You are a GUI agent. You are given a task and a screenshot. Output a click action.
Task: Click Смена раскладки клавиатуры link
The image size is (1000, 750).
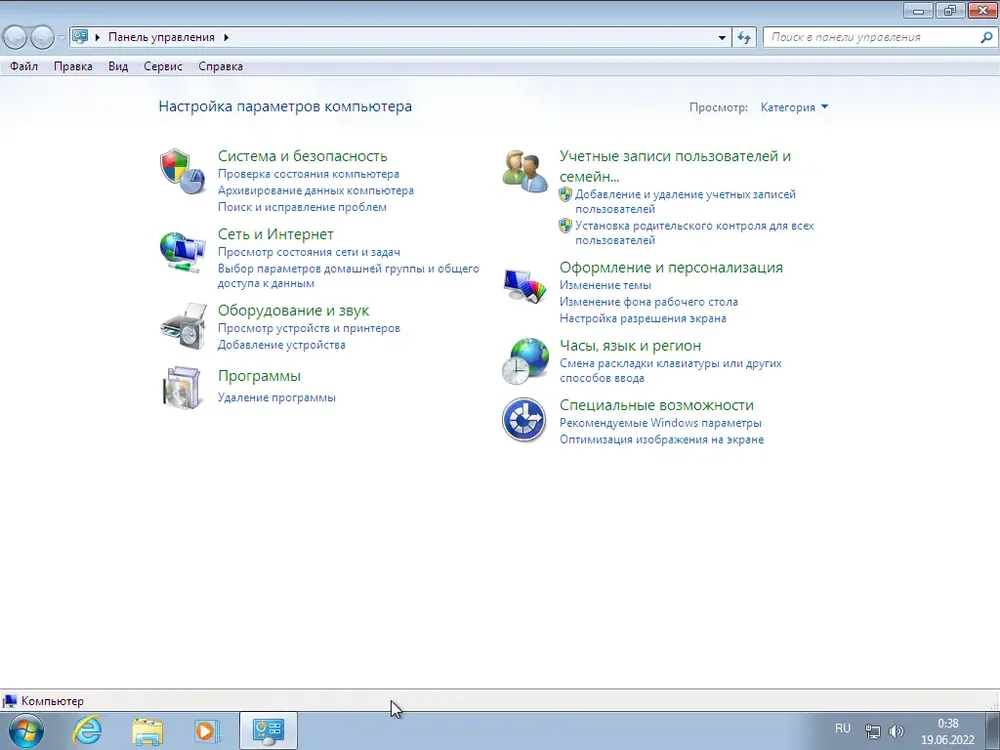(670, 371)
